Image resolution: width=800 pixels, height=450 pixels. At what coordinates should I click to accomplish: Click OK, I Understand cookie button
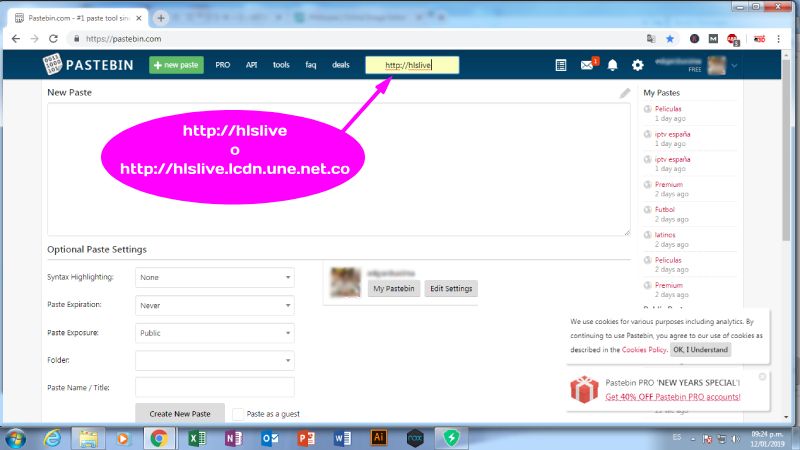click(x=700, y=349)
